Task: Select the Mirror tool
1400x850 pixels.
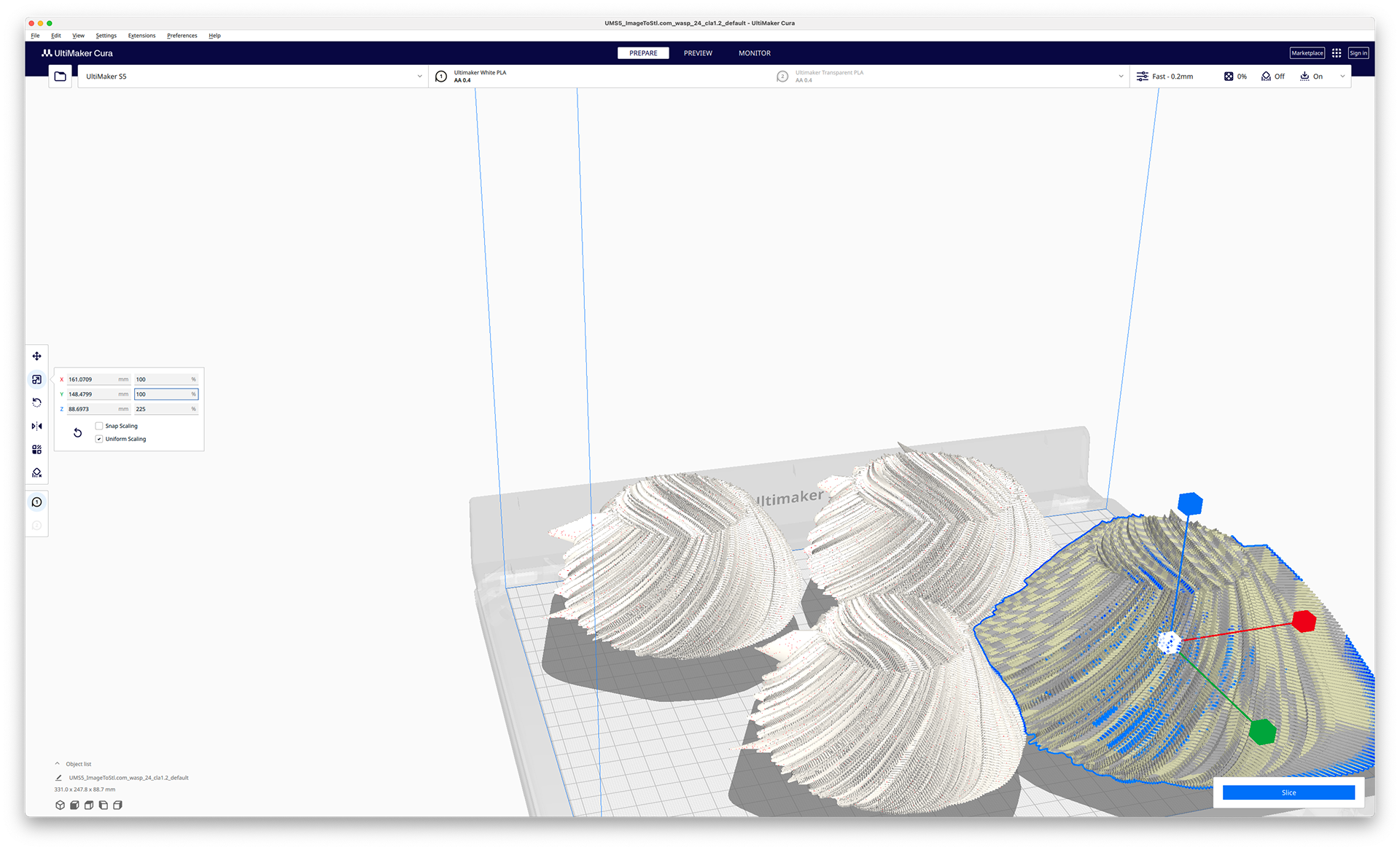Action: pos(36,426)
